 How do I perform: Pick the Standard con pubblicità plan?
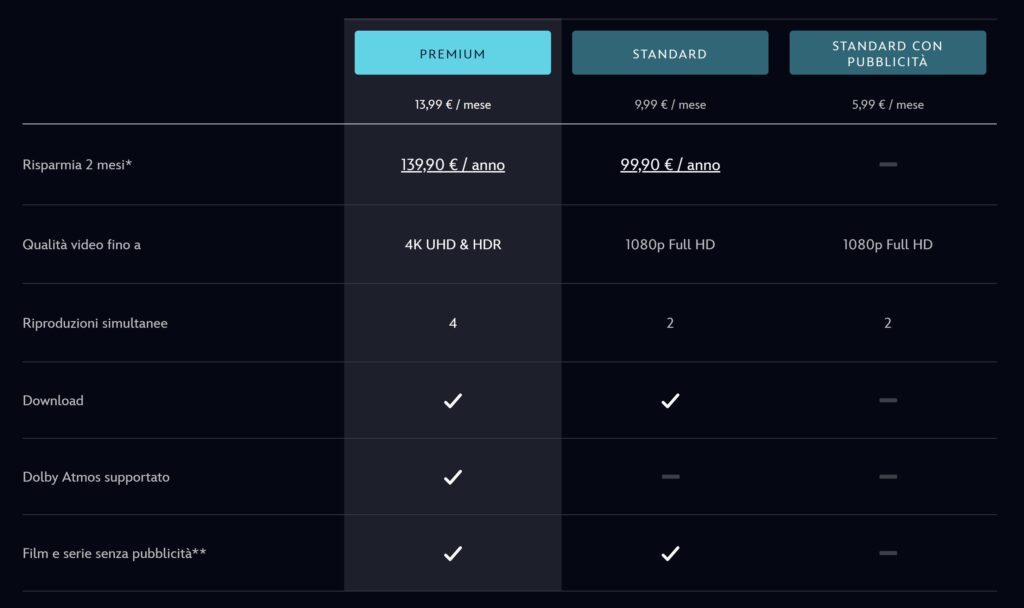(887, 53)
